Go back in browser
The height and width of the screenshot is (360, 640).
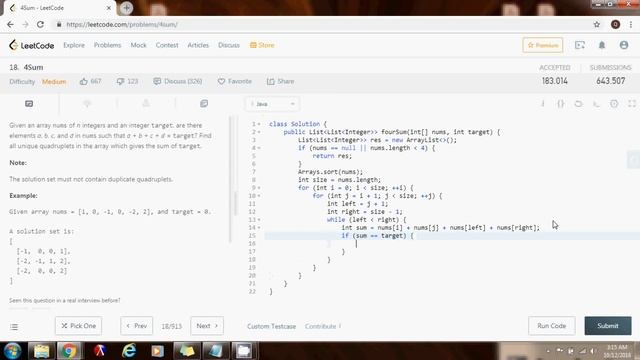pos(10,24)
